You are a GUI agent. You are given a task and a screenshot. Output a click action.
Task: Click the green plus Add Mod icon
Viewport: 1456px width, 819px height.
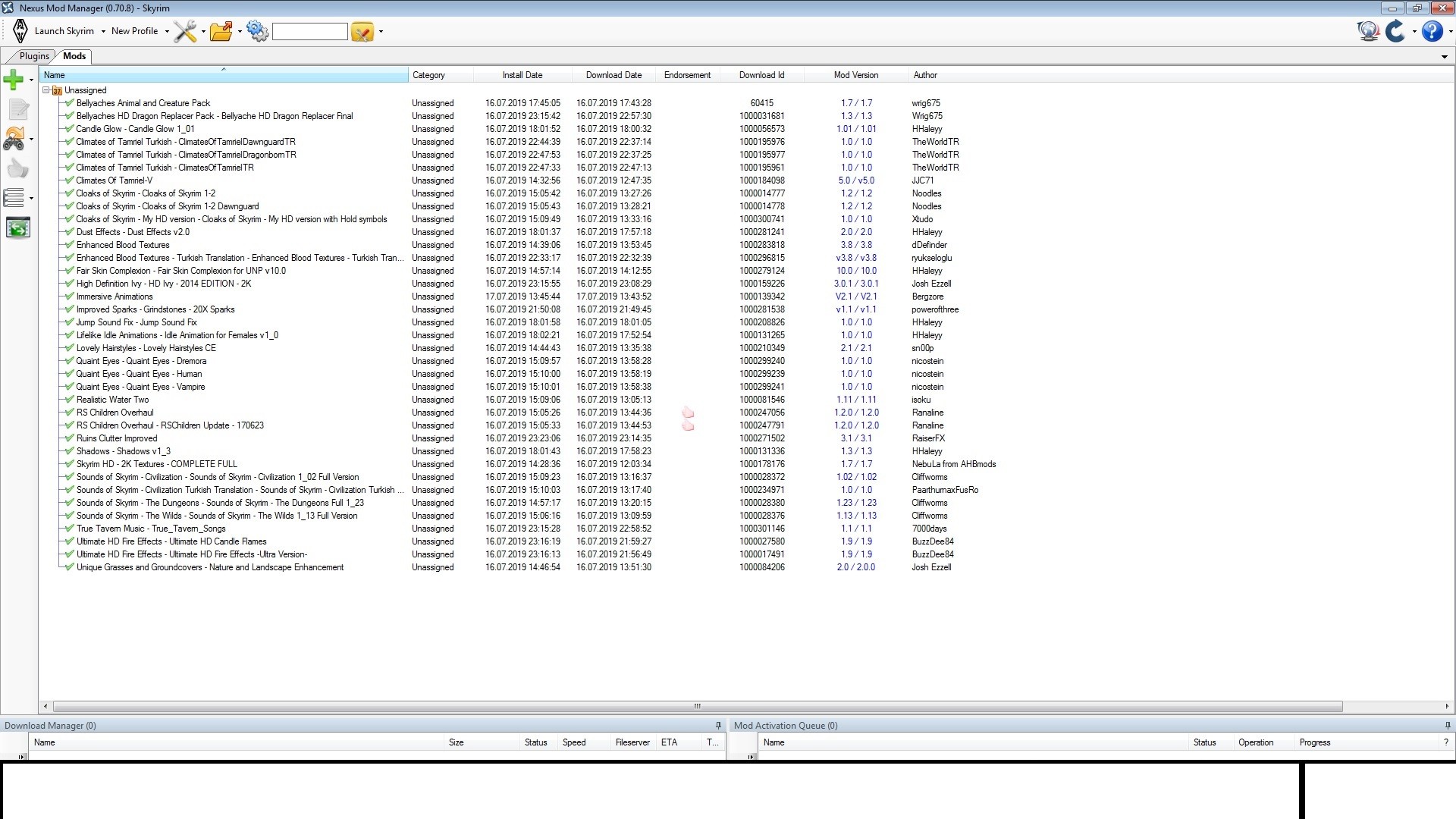(x=14, y=79)
